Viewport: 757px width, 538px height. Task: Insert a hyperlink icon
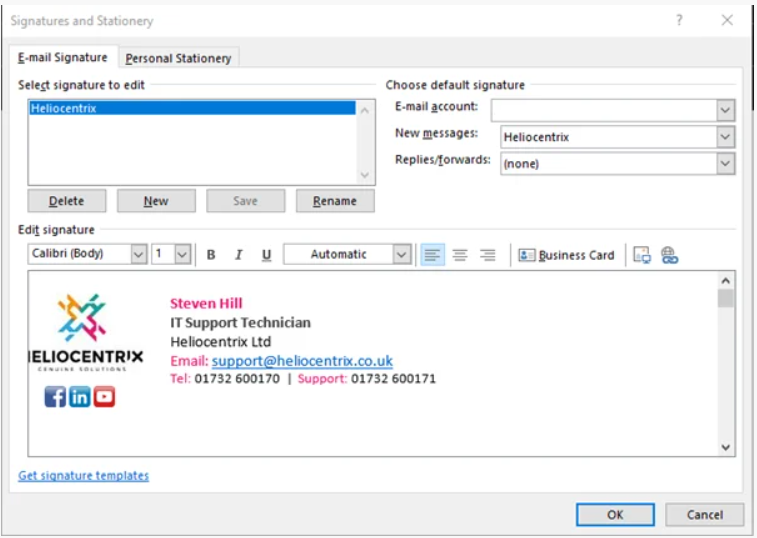(x=670, y=255)
